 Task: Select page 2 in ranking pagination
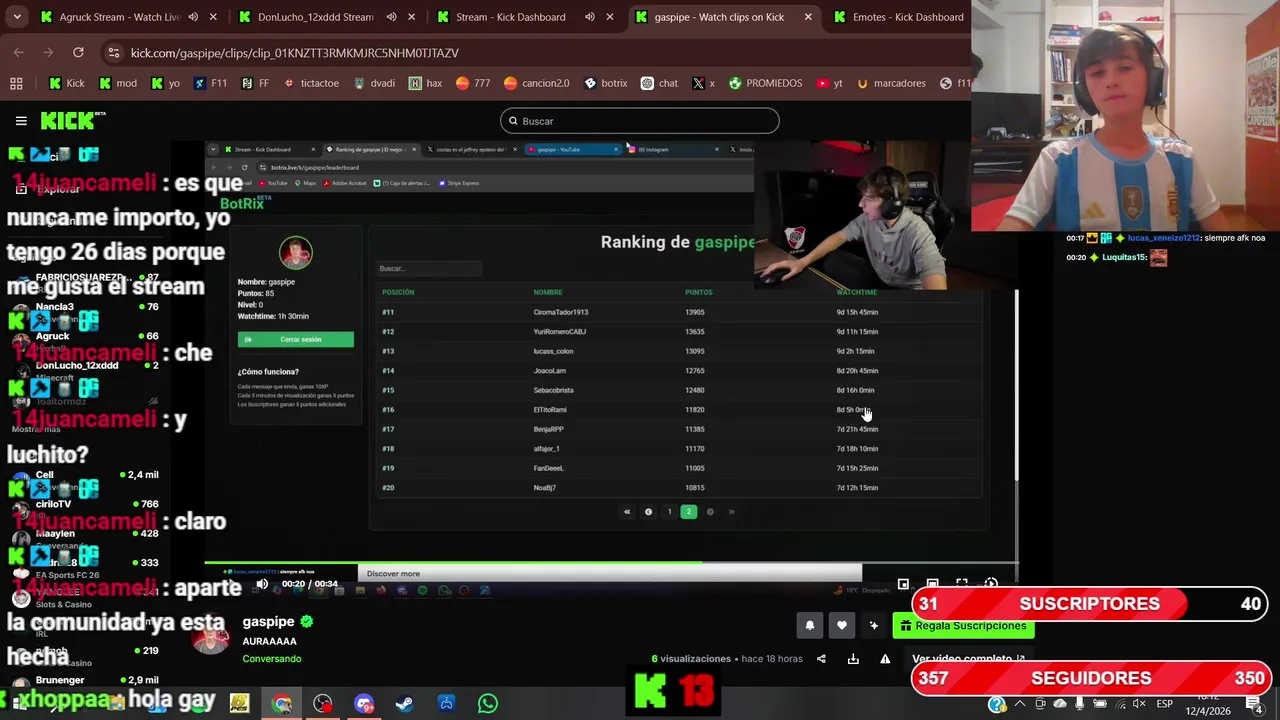(x=688, y=512)
